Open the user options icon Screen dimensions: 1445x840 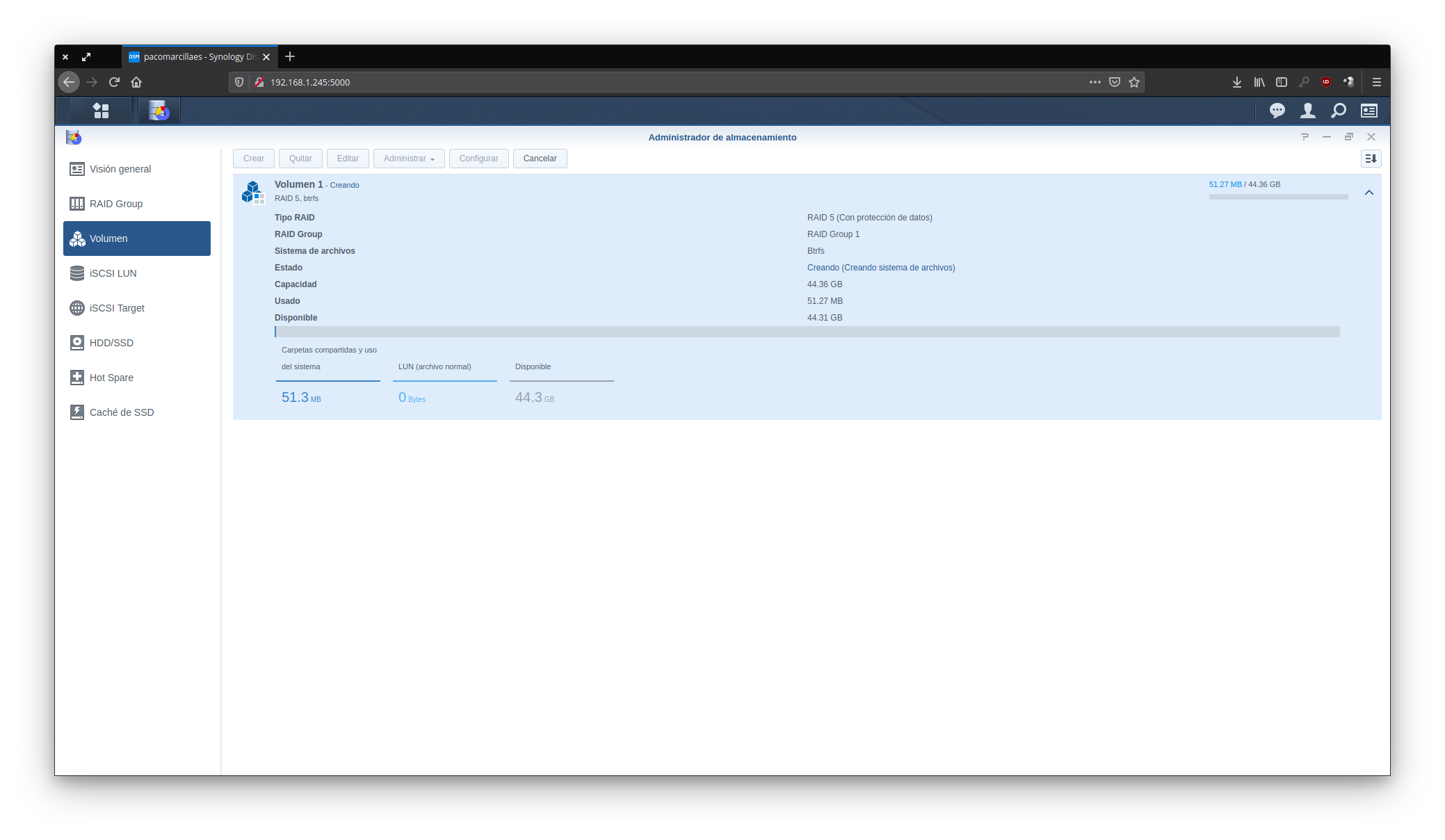[x=1307, y=111]
